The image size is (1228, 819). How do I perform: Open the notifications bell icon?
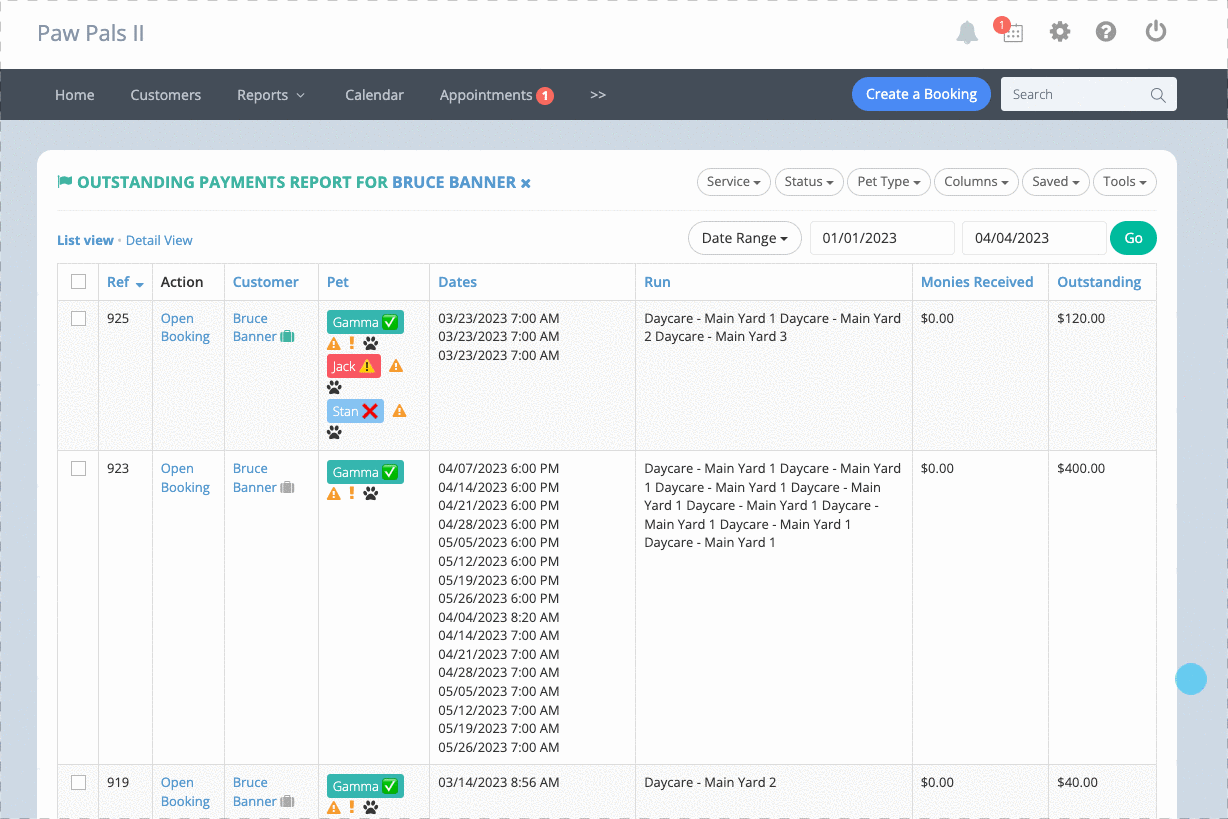click(967, 33)
